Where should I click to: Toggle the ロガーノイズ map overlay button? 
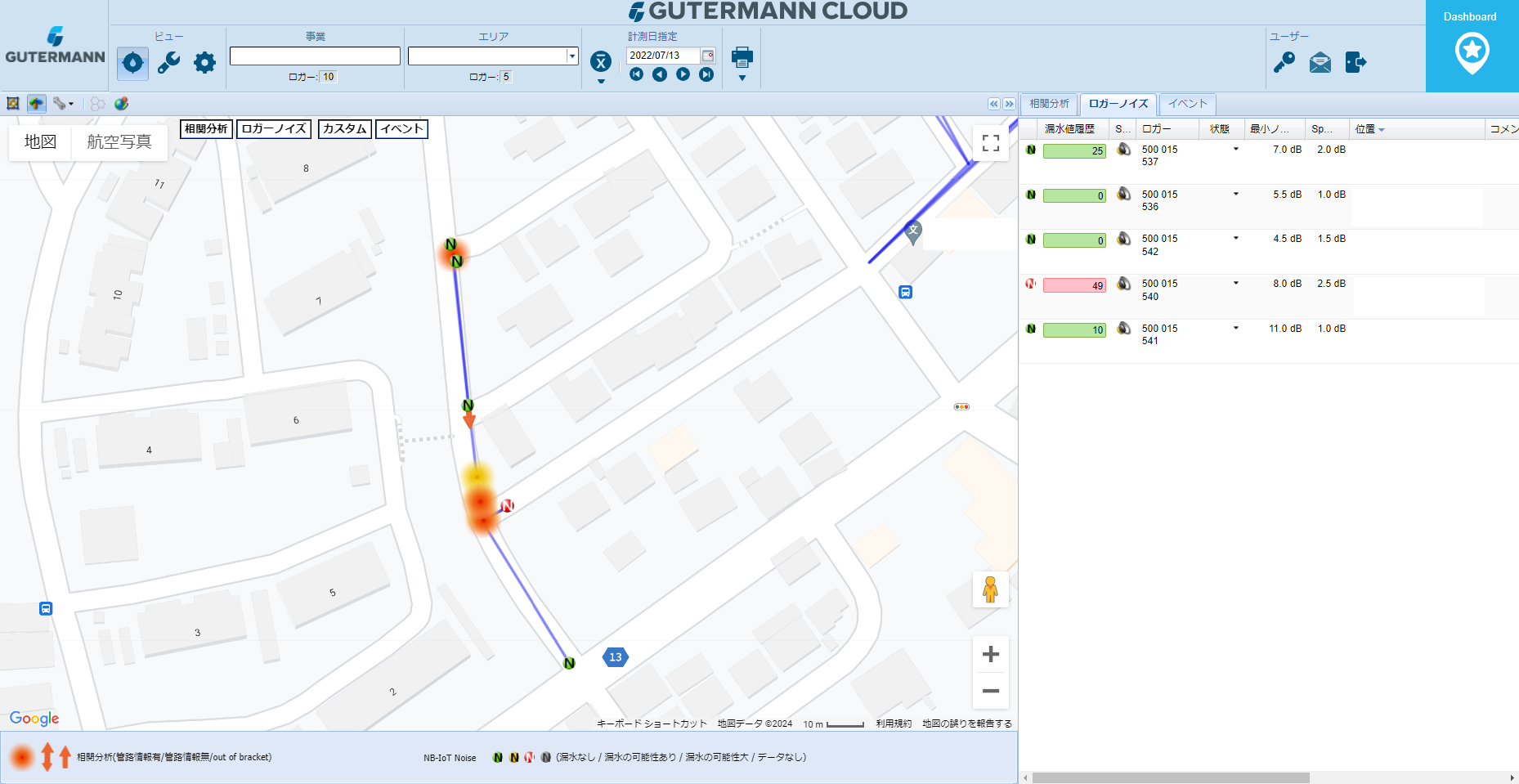[x=274, y=129]
